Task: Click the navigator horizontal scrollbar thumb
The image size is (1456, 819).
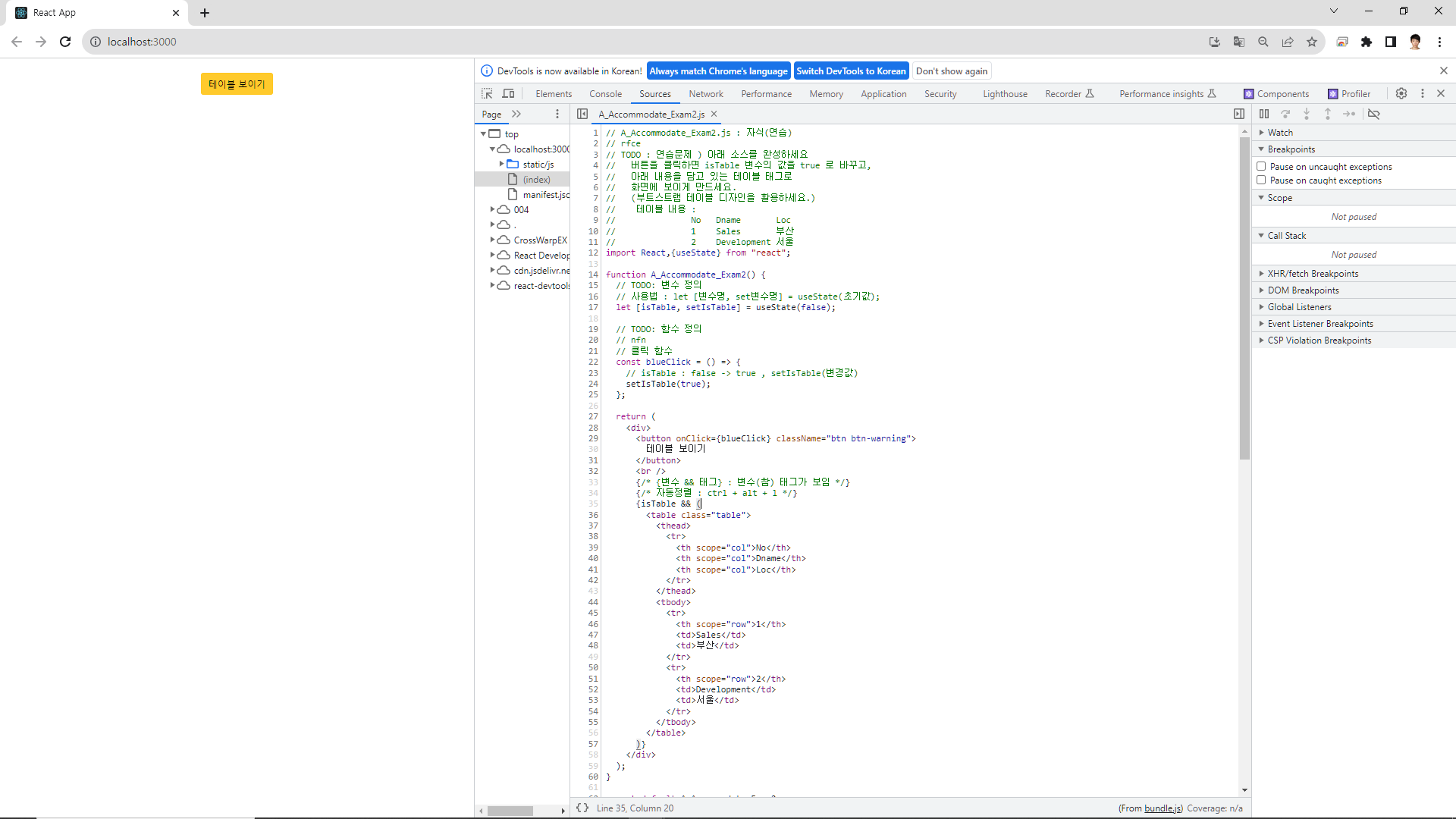Action: (x=510, y=811)
